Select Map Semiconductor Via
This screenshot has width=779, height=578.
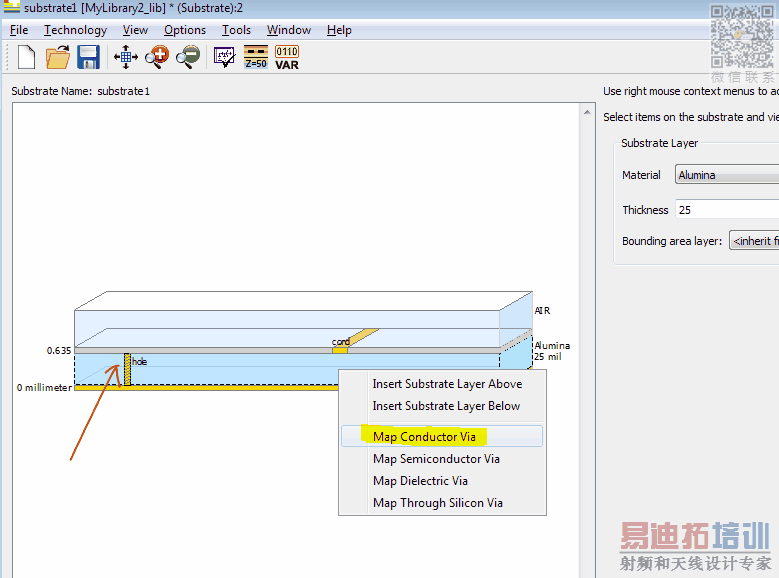pyautogui.click(x=442, y=459)
